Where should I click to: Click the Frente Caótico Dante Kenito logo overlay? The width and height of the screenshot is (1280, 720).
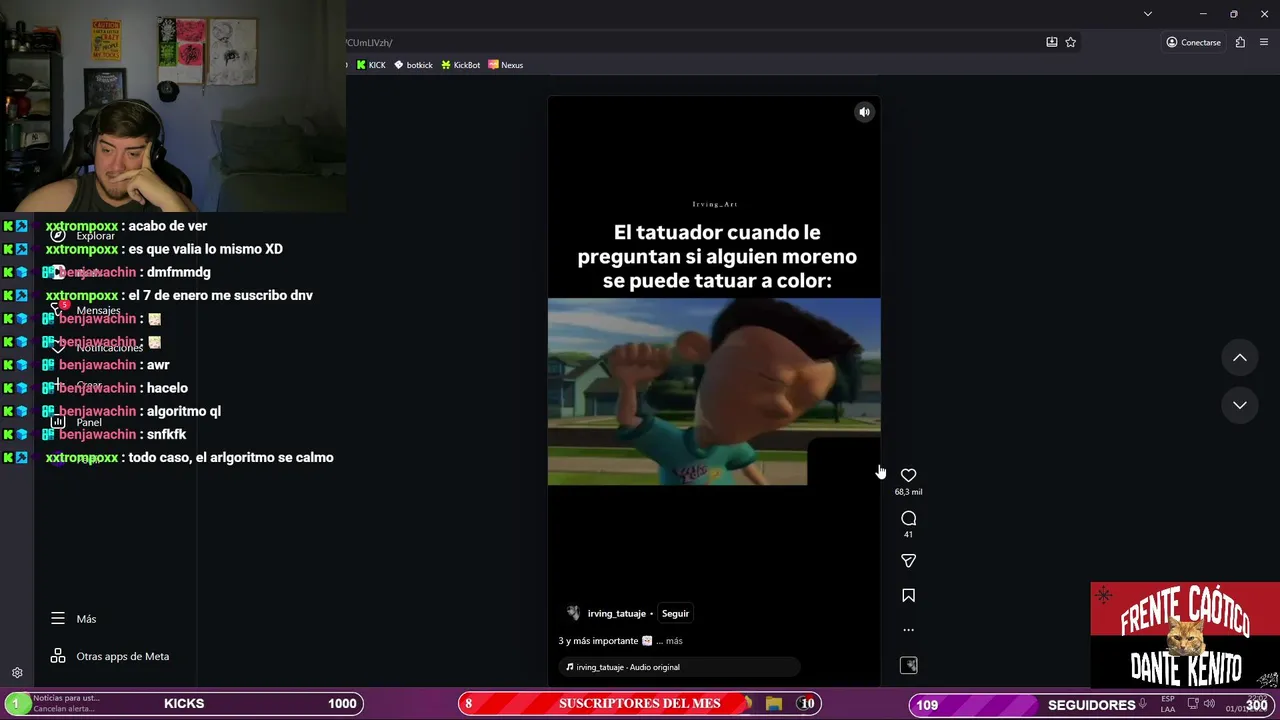(x=1185, y=635)
